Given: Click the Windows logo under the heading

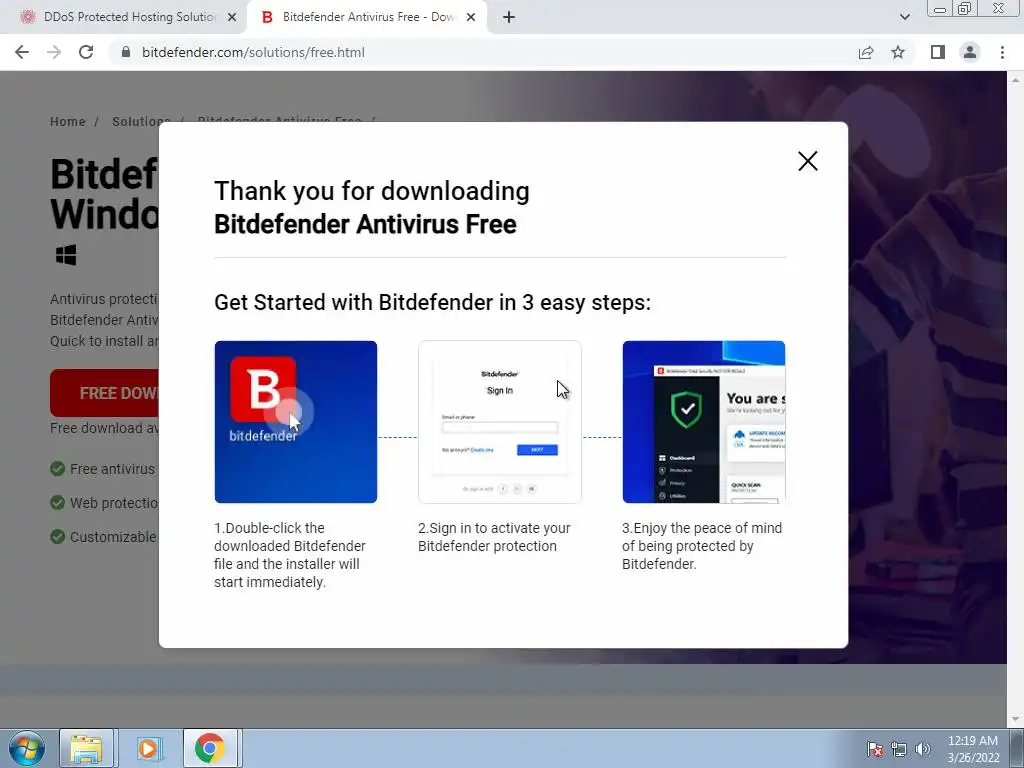Looking at the screenshot, I should 66,255.
